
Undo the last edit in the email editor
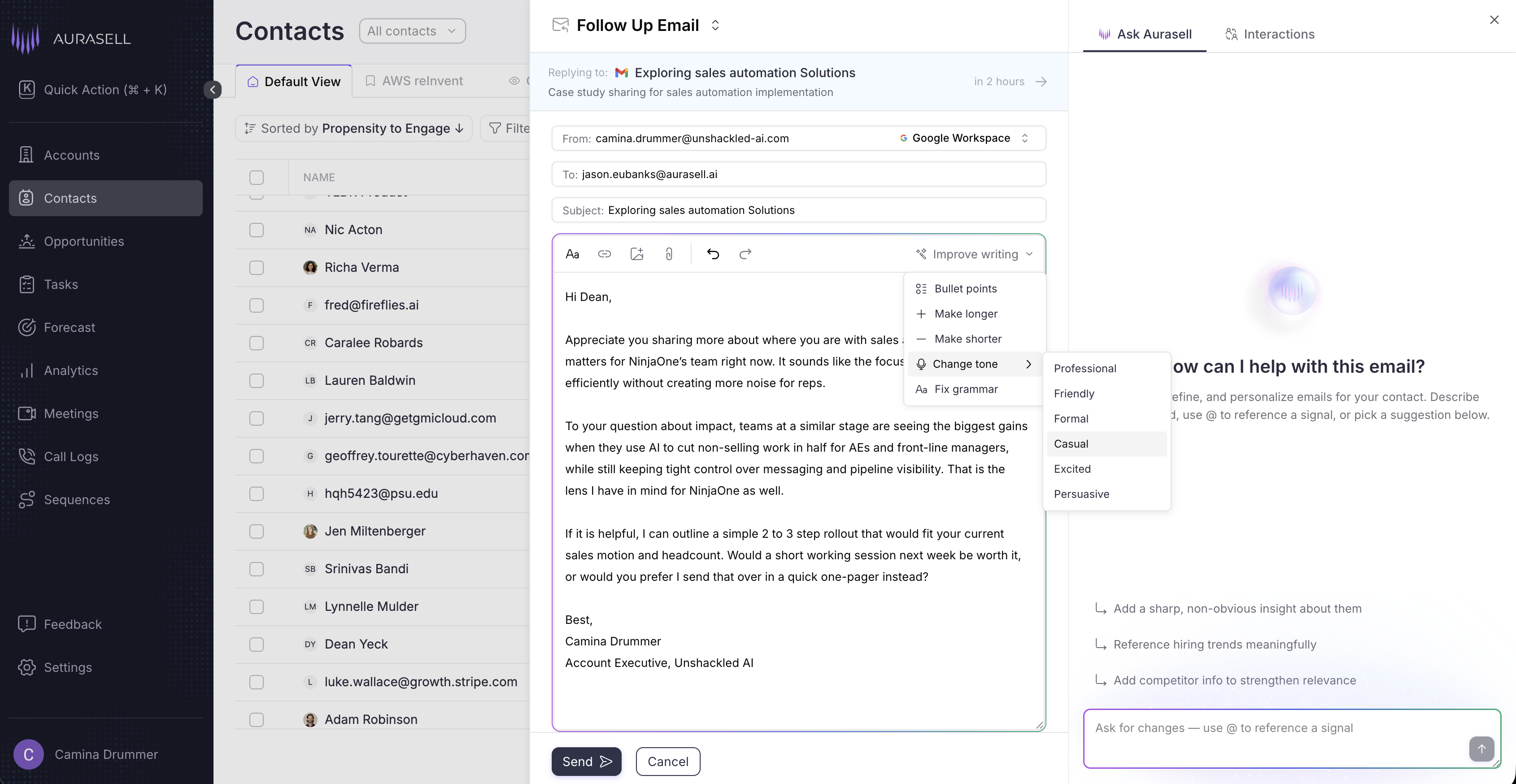713,254
